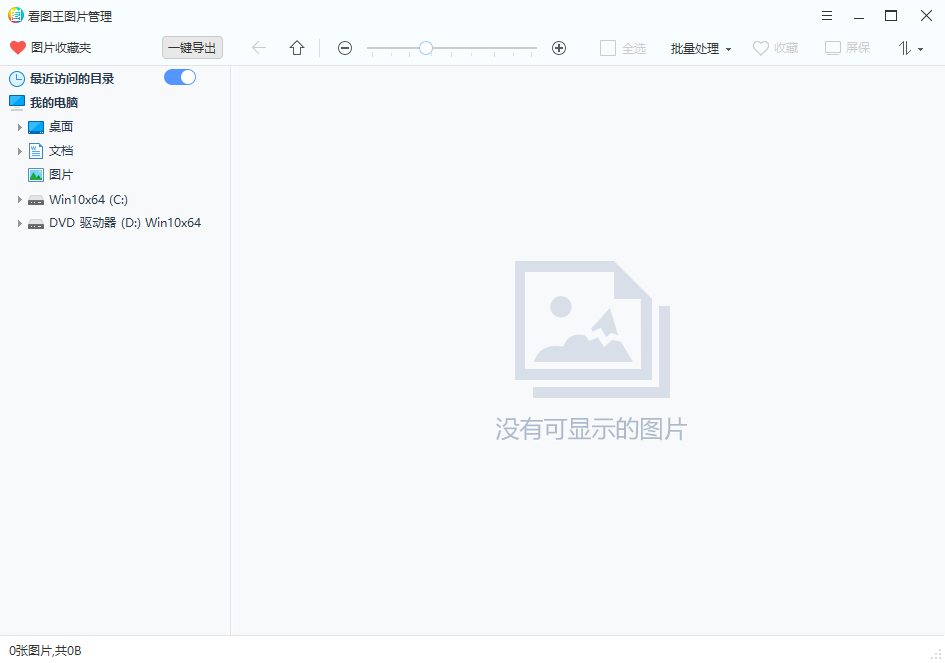Expand the Win10x64 (C:) drive node
Screen dimensions: 945x663
(20, 199)
